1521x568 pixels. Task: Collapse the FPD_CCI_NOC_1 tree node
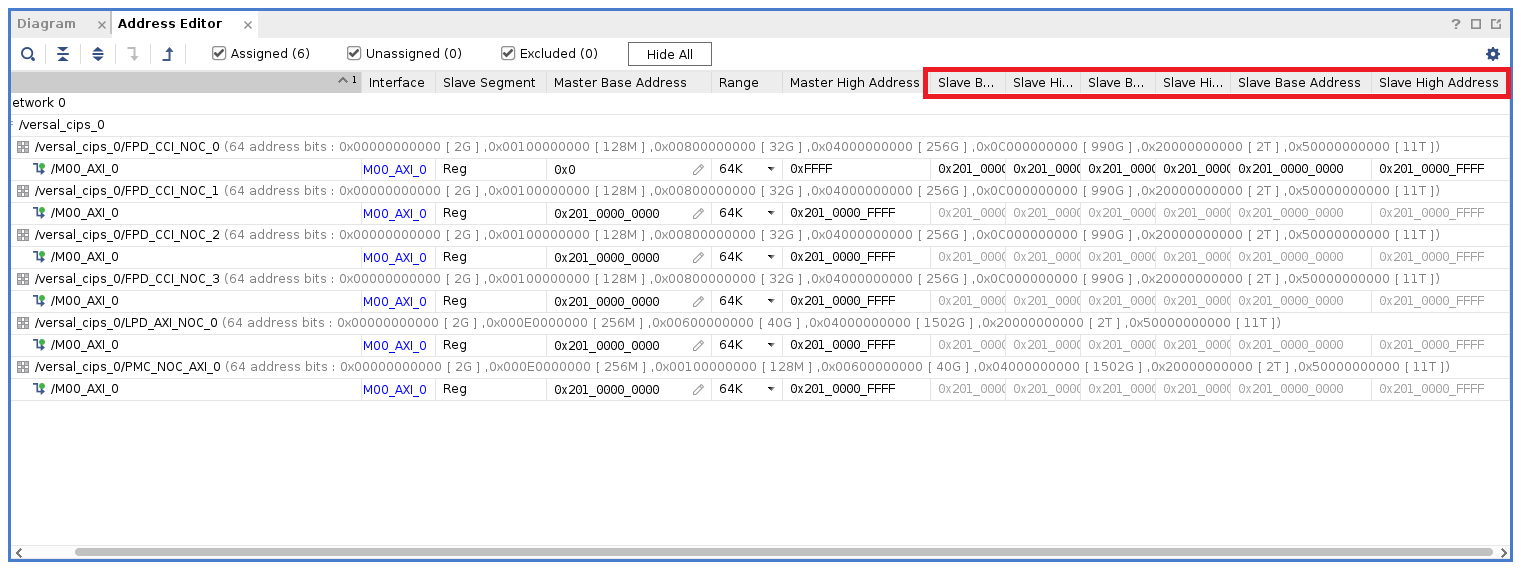[22, 191]
